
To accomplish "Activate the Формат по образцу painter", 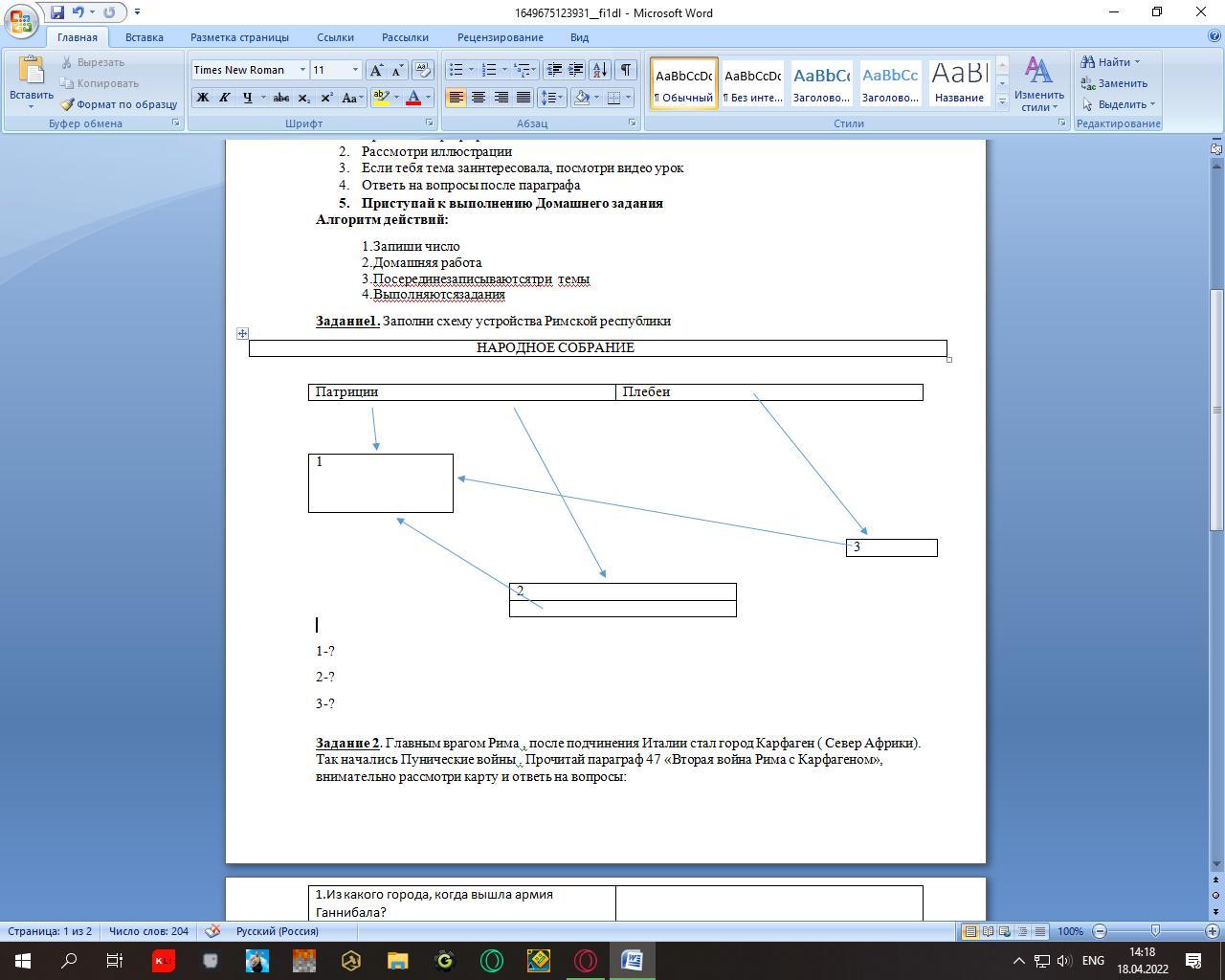I will click(119, 104).
